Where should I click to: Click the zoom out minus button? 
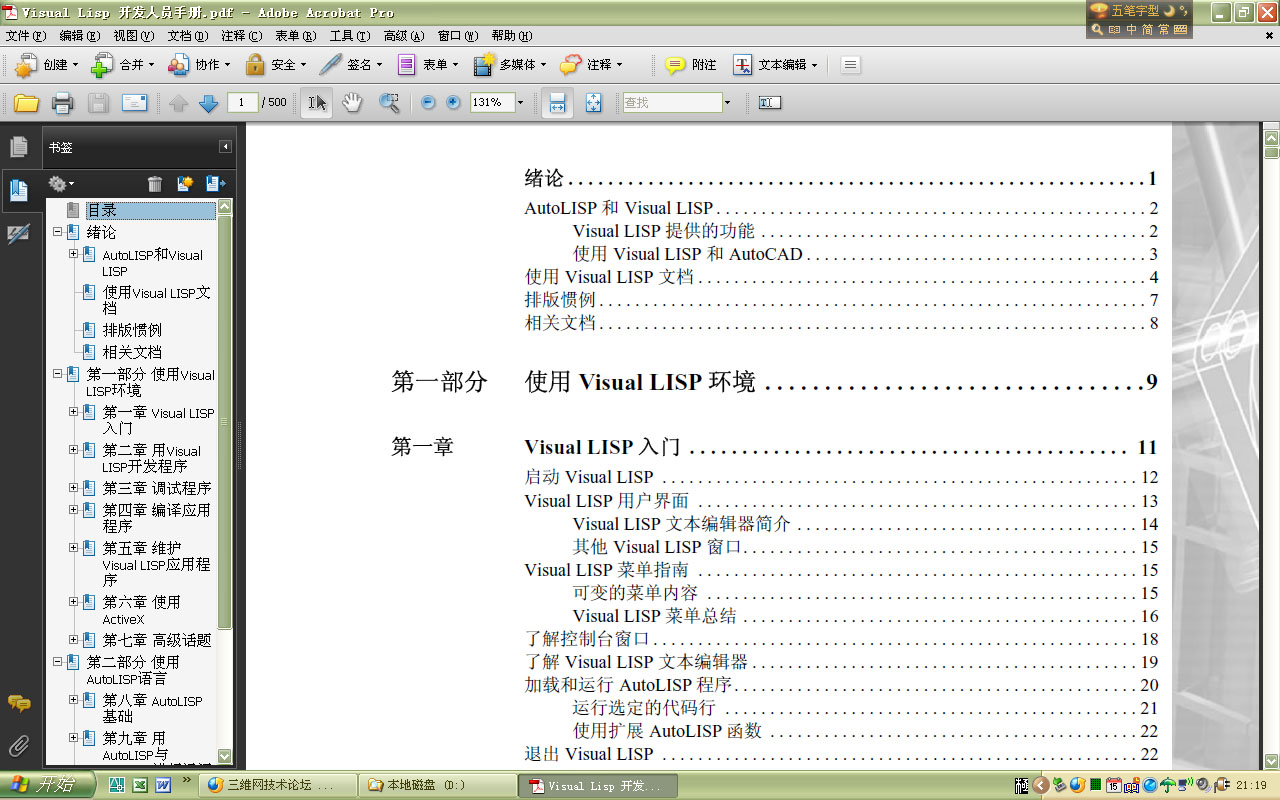point(428,102)
